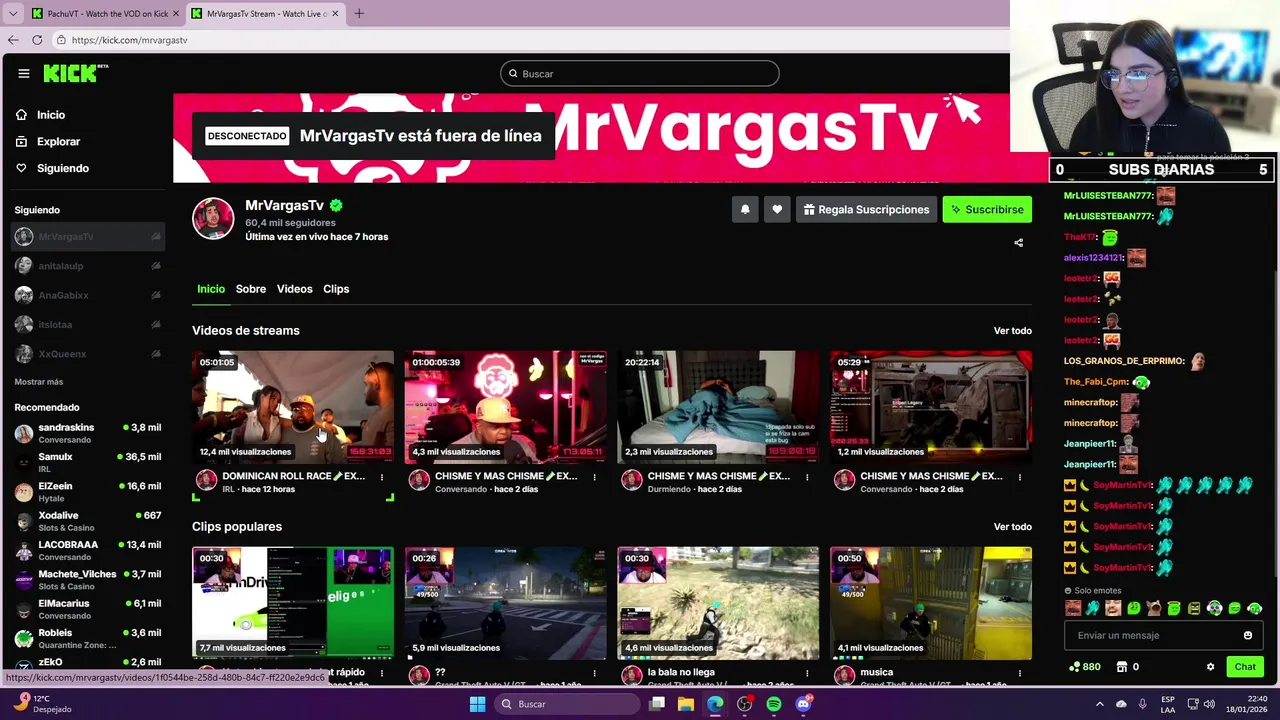Viewport: 1280px width, 720px height.
Task: Click MrVargasTv profile avatar
Action: pos(213,219)
